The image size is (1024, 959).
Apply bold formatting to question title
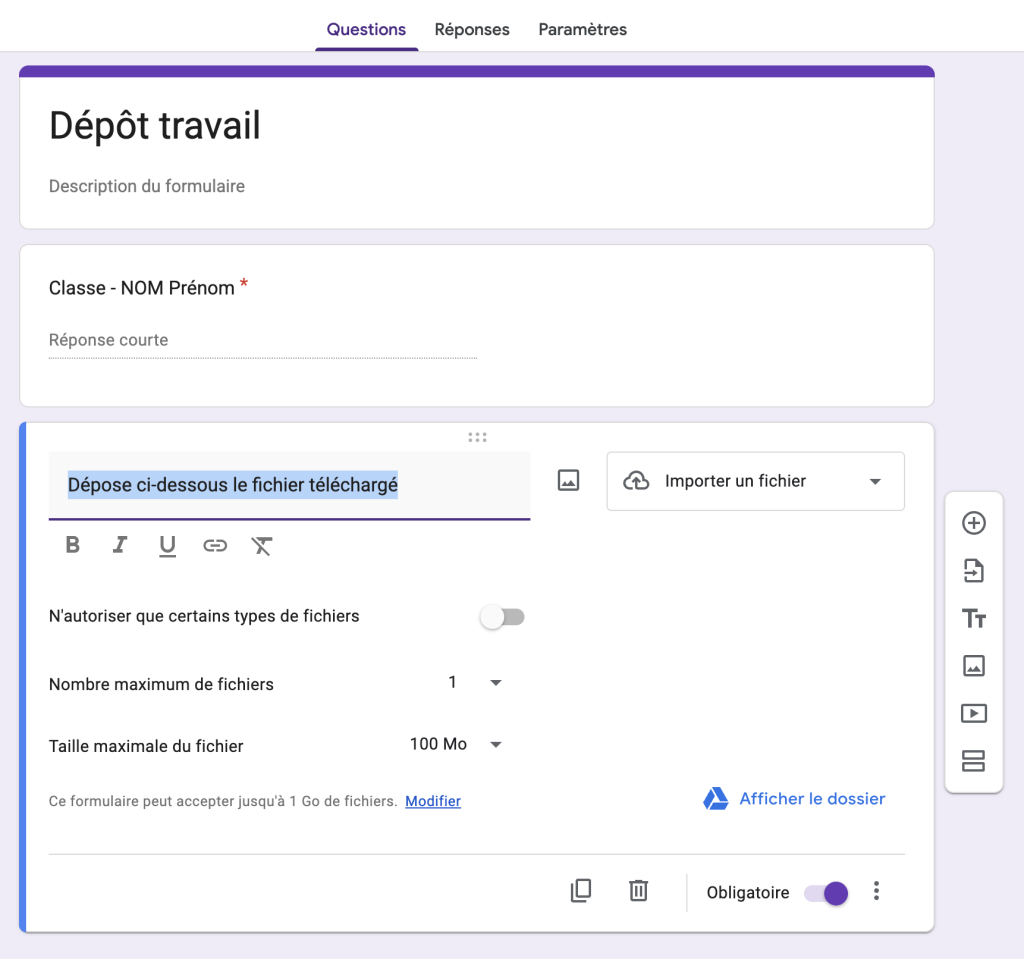(72, 545)
